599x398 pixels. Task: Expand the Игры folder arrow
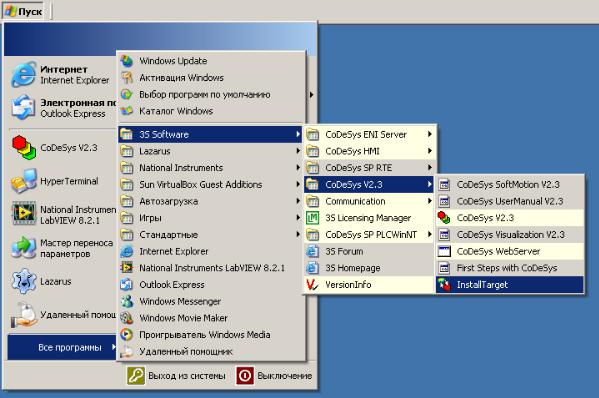[x=298, y=218]
